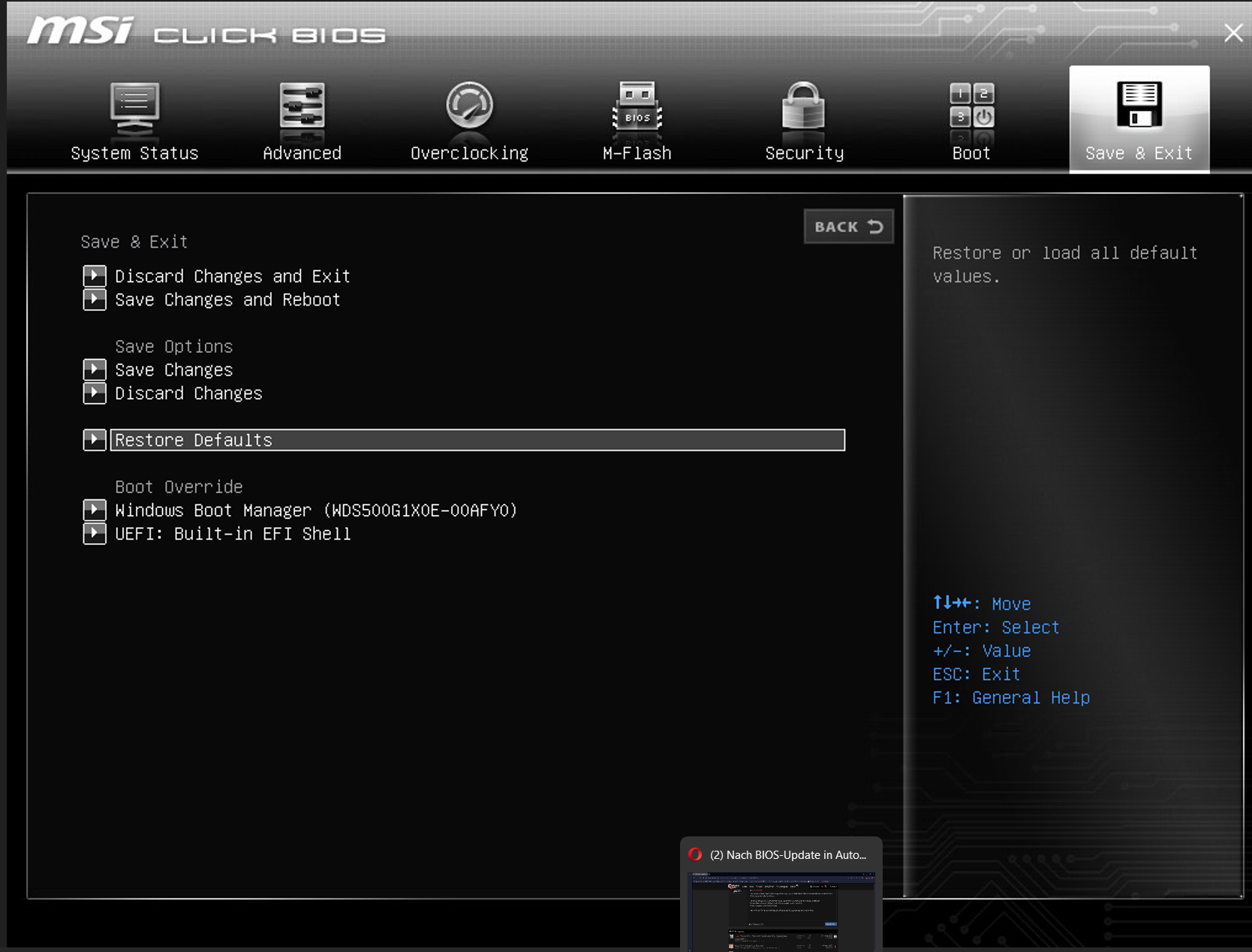This screenshot has width=1252, height=952.
Task: Click the 'Nach BIOS-Update in Auto...' preview title
Action: click(x=788, y=854)
